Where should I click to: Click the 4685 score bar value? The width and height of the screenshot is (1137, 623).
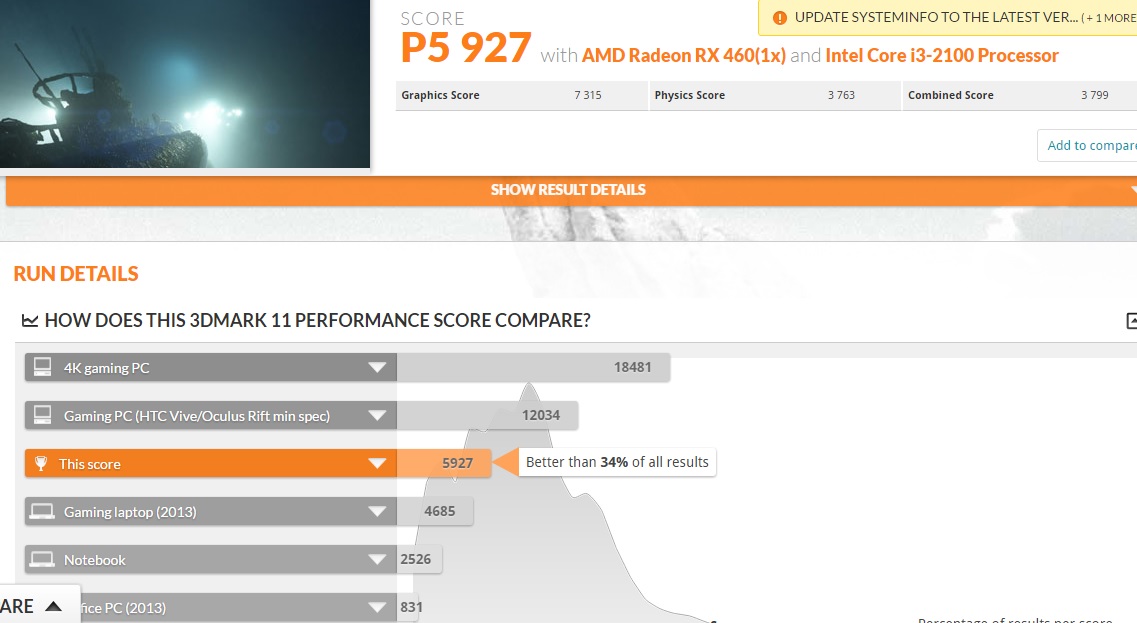tap(439, 511)
